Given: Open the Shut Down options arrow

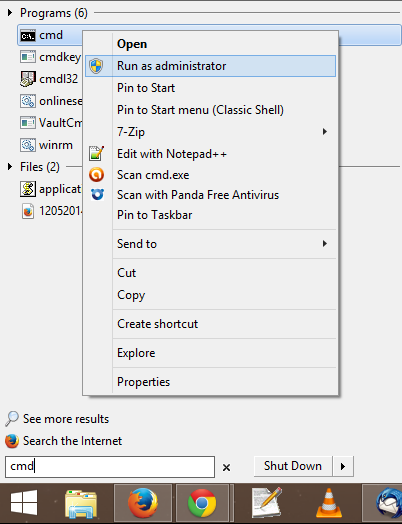Looking at the screenshot, I should (343, 466).
